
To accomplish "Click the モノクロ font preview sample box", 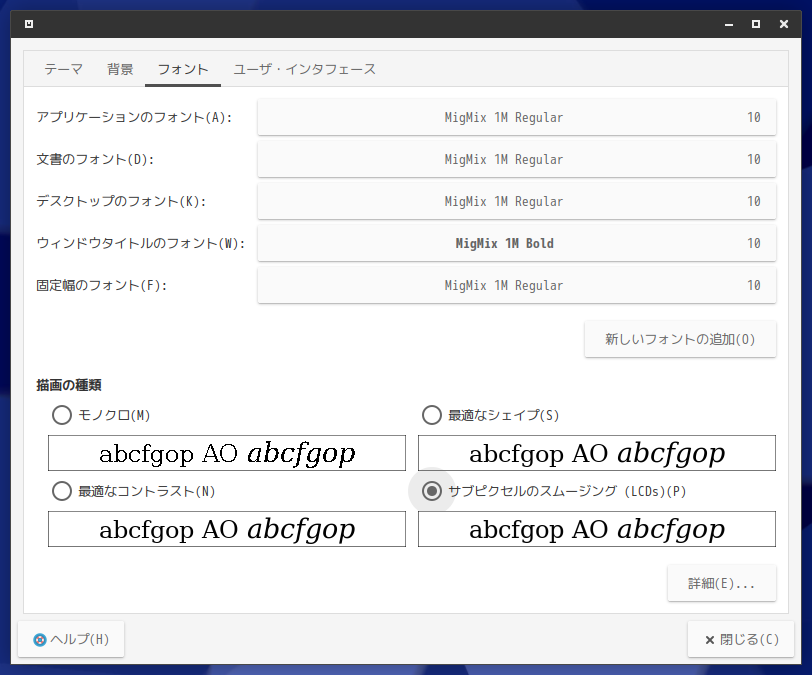I will [x=227, y=453].
